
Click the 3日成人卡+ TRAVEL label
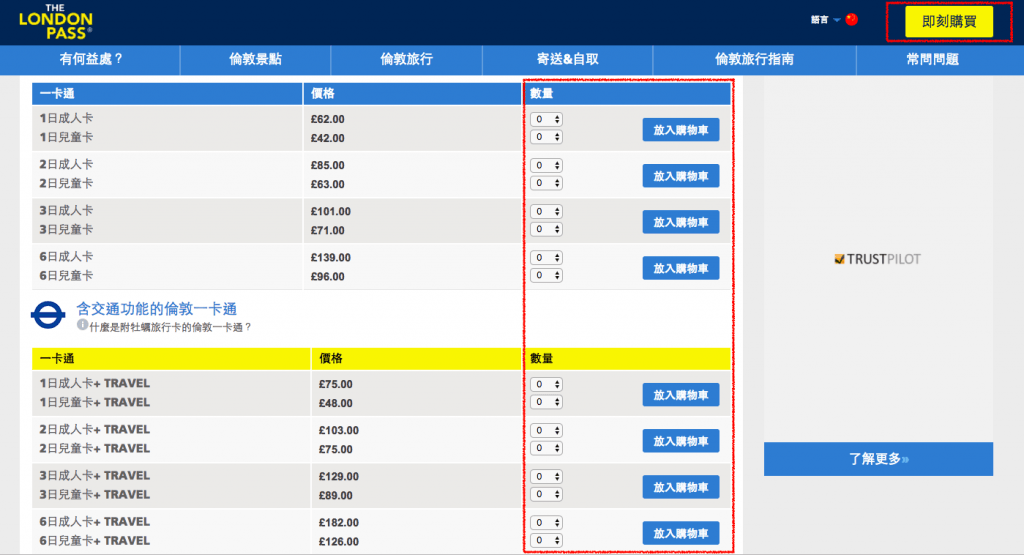click(x=95, y=475)
